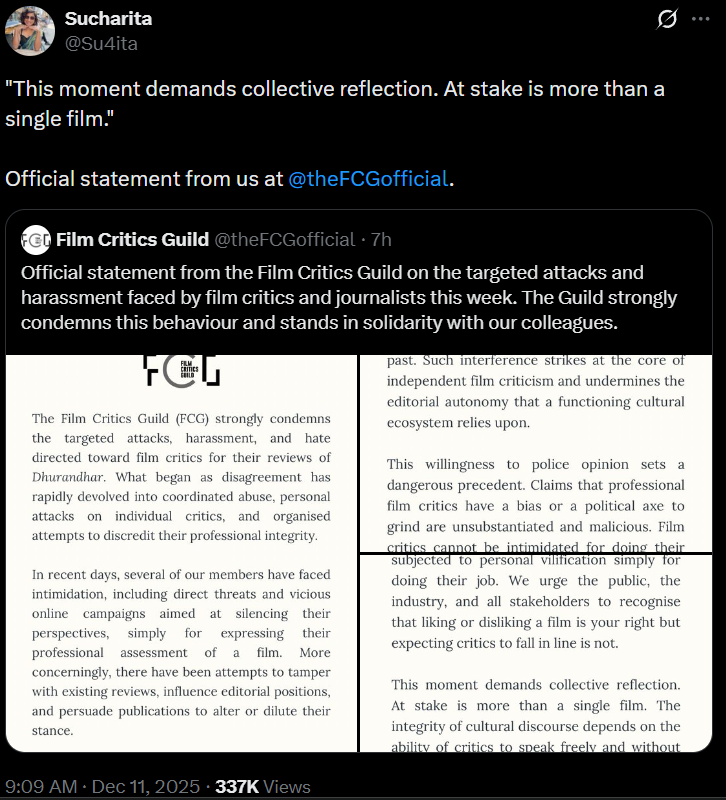This screenshot has height=800, width=726.
Task: Click the Dec 11, 2025 date
Action: pos(146,787)
